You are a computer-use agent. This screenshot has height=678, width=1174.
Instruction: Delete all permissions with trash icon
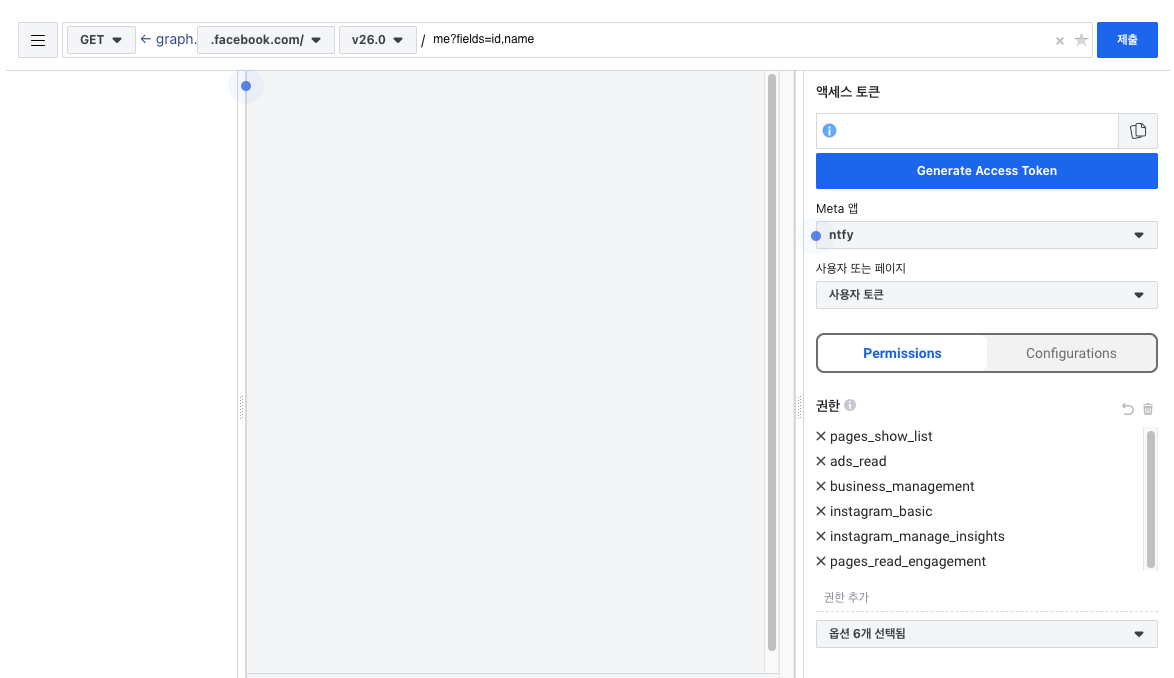pos(1148,409)
